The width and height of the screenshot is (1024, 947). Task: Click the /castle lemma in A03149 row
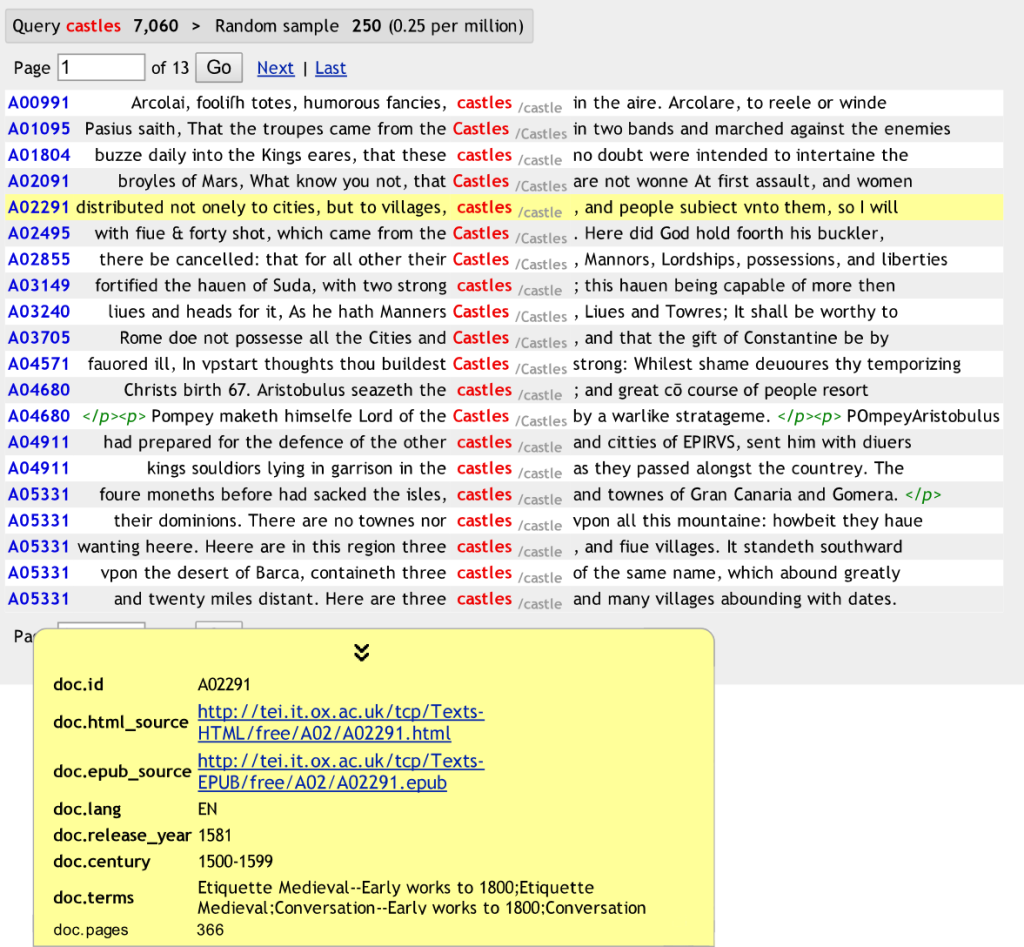tap(540, 290)
